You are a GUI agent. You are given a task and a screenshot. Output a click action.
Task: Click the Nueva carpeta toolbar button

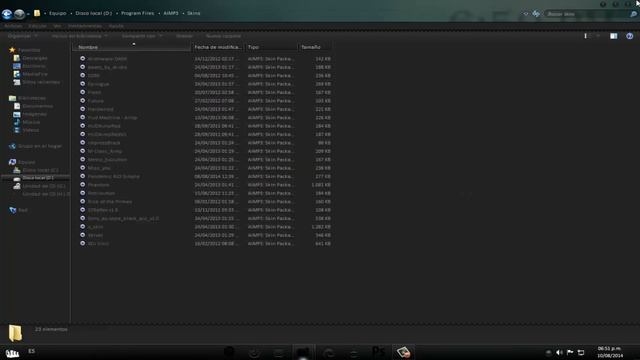coord(223,36)
